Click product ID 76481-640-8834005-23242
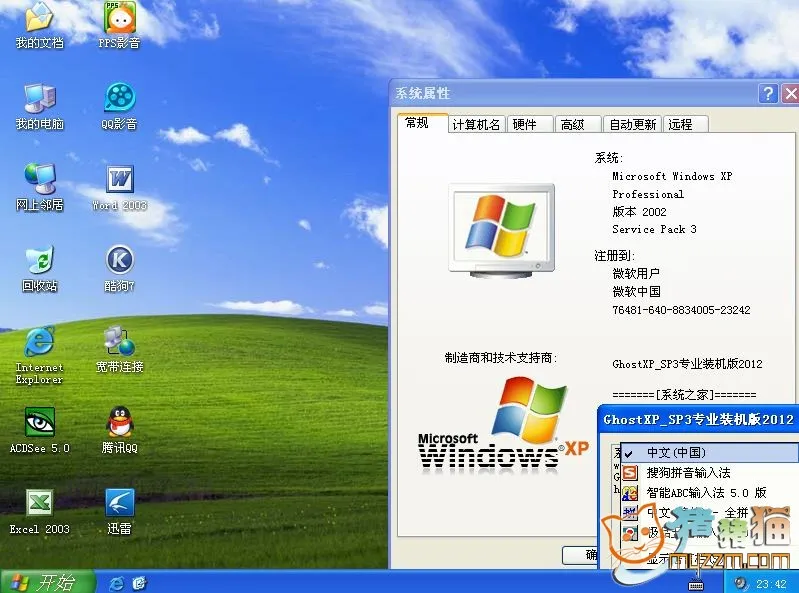 [x=681, y=310]
